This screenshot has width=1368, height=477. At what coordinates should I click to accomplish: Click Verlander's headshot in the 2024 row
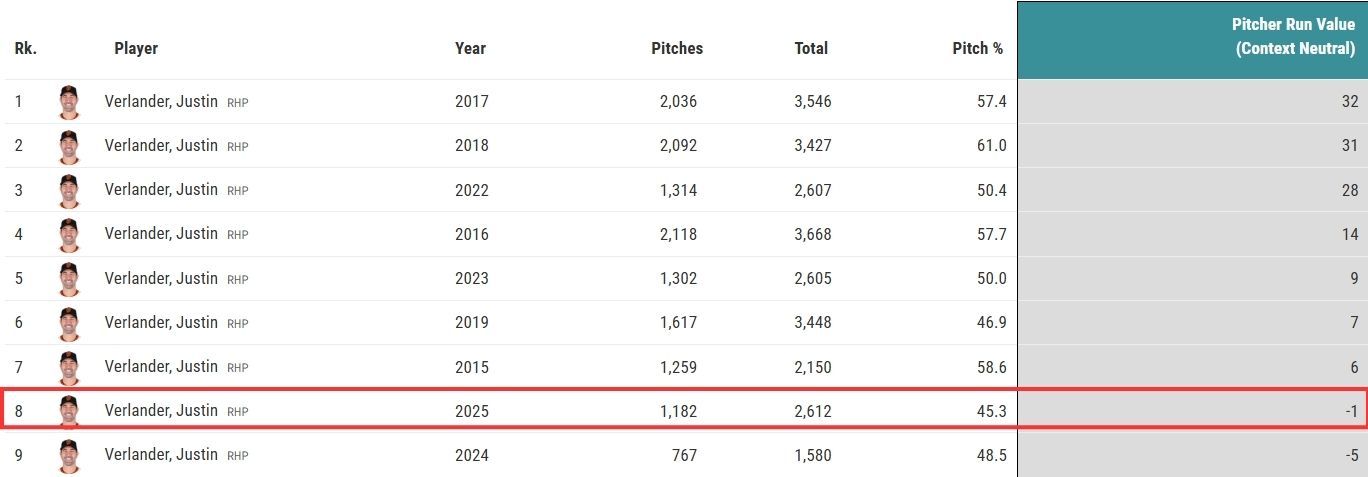tap(68, 455)
